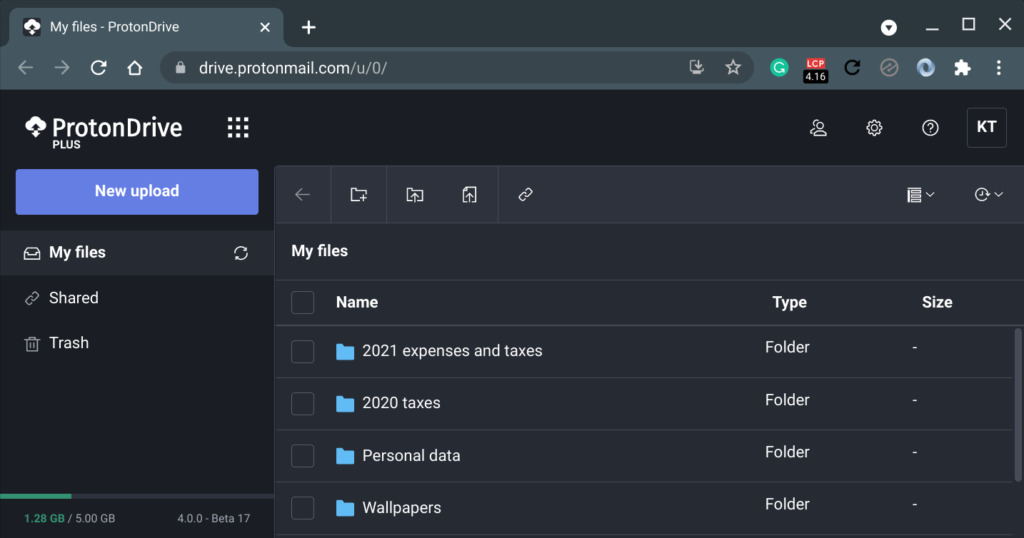Open the list layout dropdown
Viewport: 1024px width, 538px height.
921,195
